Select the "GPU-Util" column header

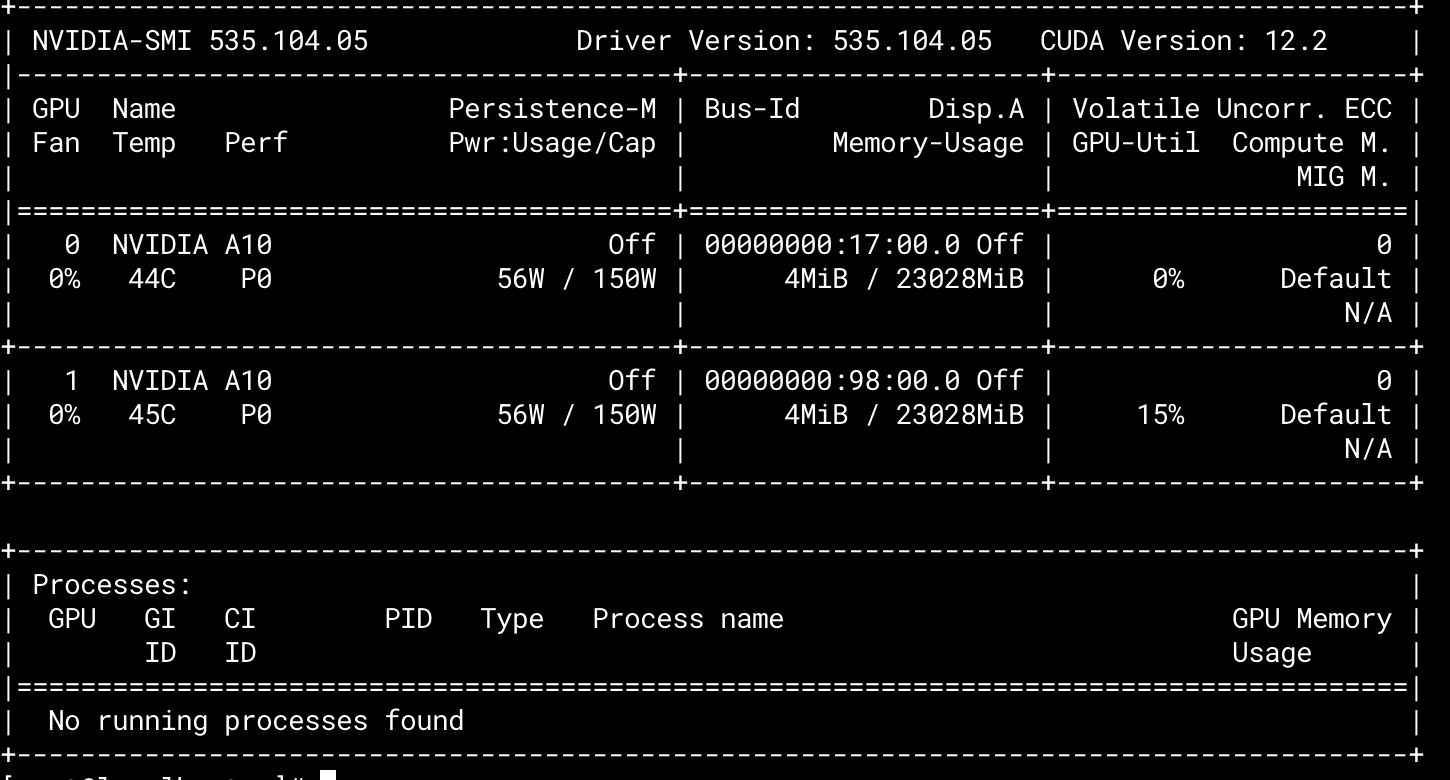pos(1136,143)
